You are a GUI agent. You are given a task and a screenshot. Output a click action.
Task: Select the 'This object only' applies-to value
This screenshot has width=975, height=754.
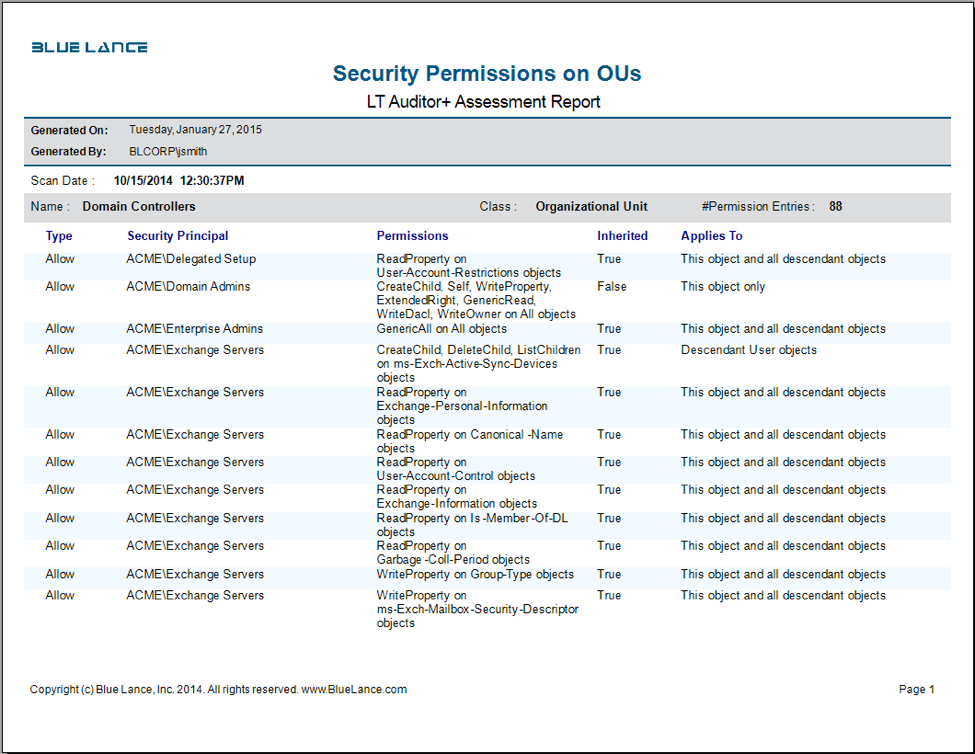[x=723, y=287]
